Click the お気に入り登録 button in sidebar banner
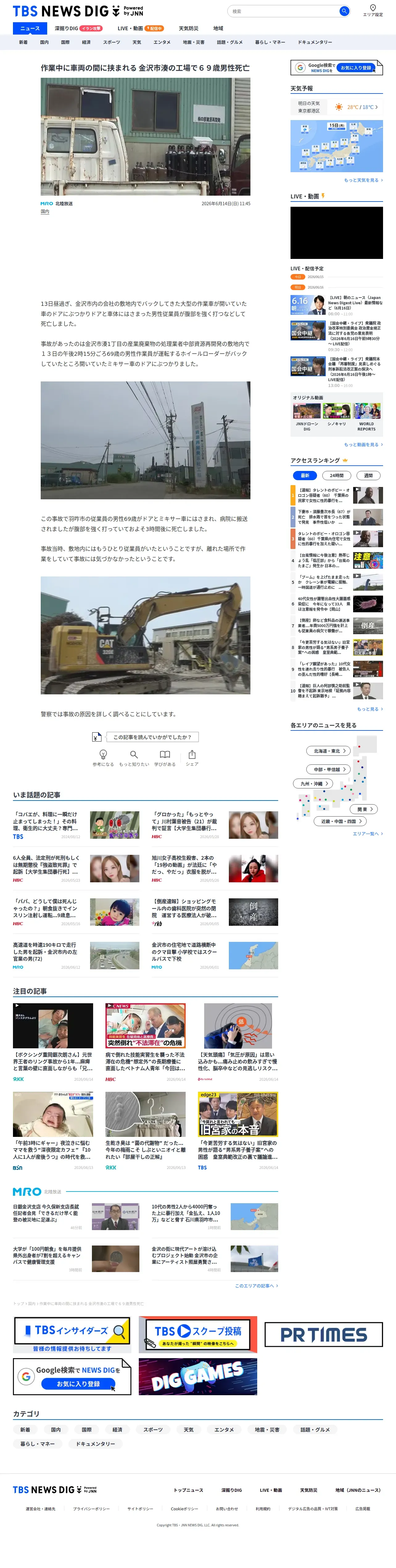396x1568 pixels. (x=356, y=68)
